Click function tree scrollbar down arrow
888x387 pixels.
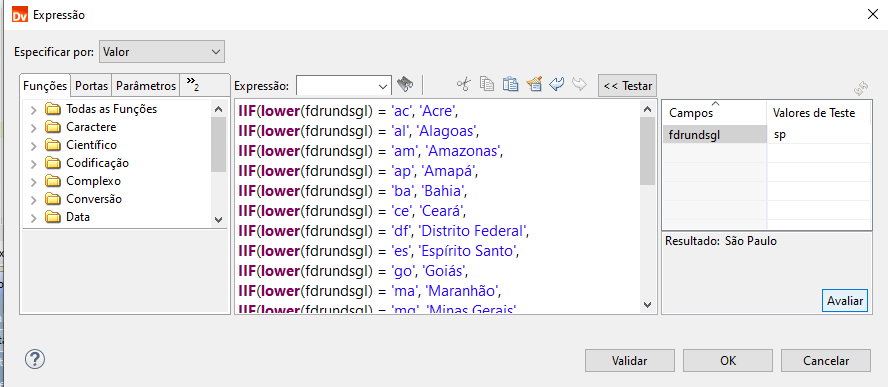click(219, 220)
